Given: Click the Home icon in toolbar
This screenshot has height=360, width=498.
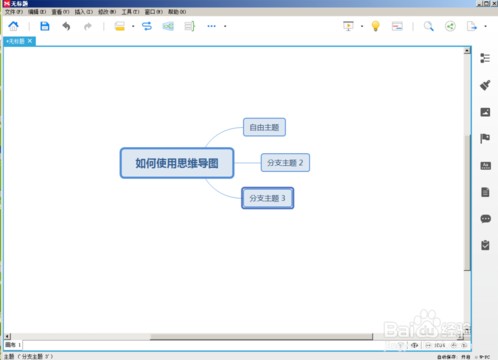Looking at the screenshot, I should tap(13, 26).
